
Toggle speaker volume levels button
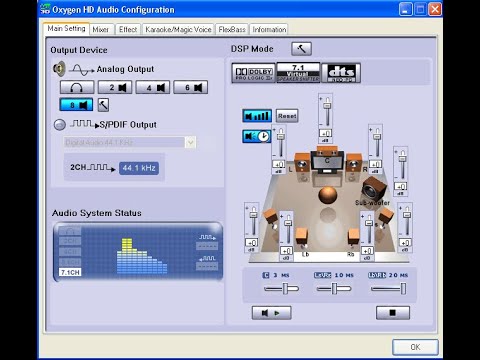(x=257, y=116)
